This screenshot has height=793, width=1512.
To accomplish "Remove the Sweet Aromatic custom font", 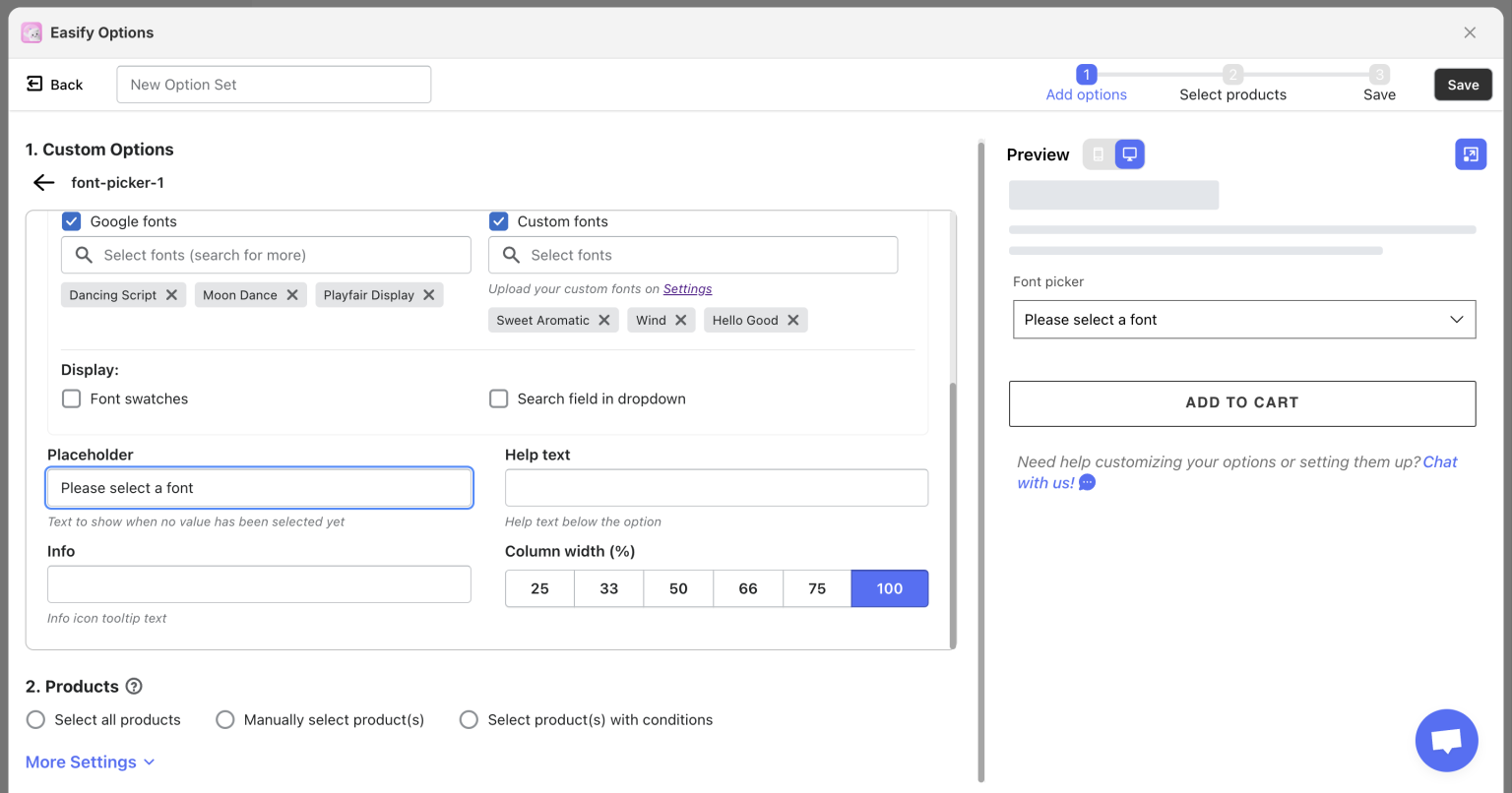I will [604, 321].
